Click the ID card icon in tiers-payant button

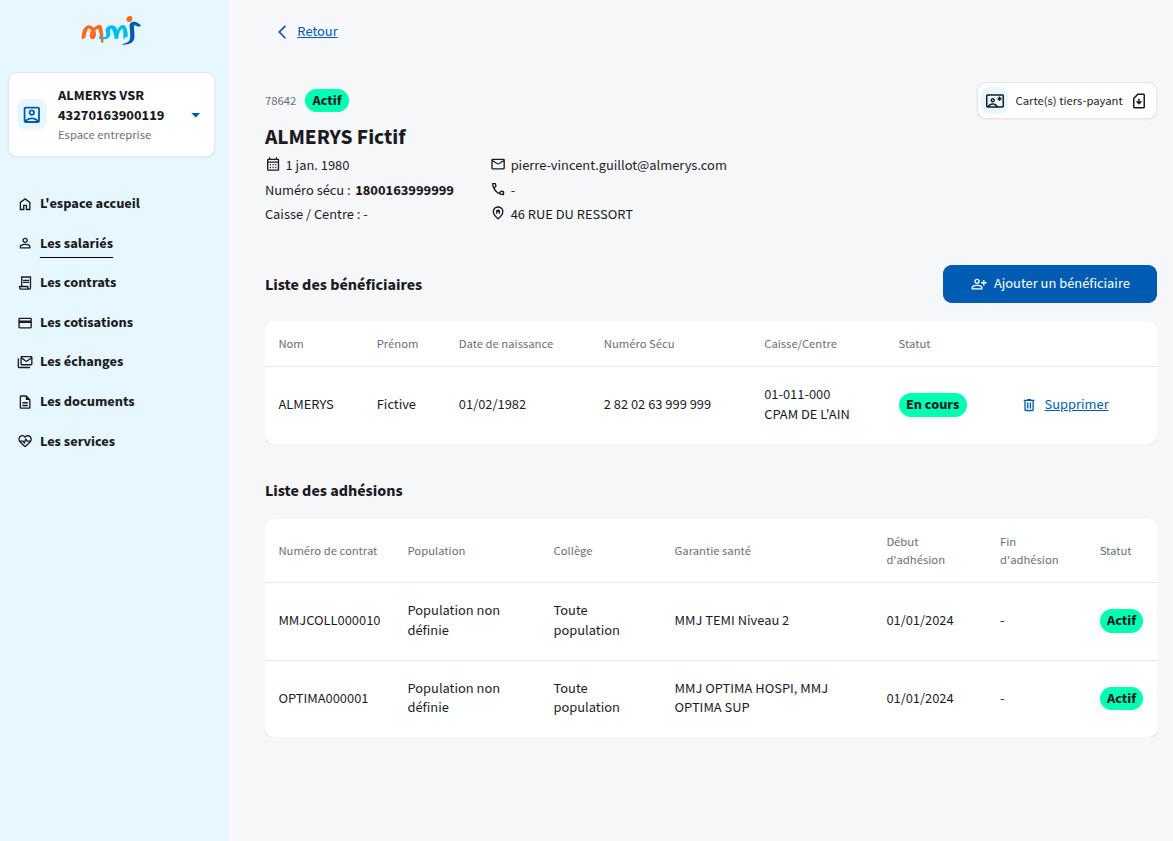coord(995,101)
